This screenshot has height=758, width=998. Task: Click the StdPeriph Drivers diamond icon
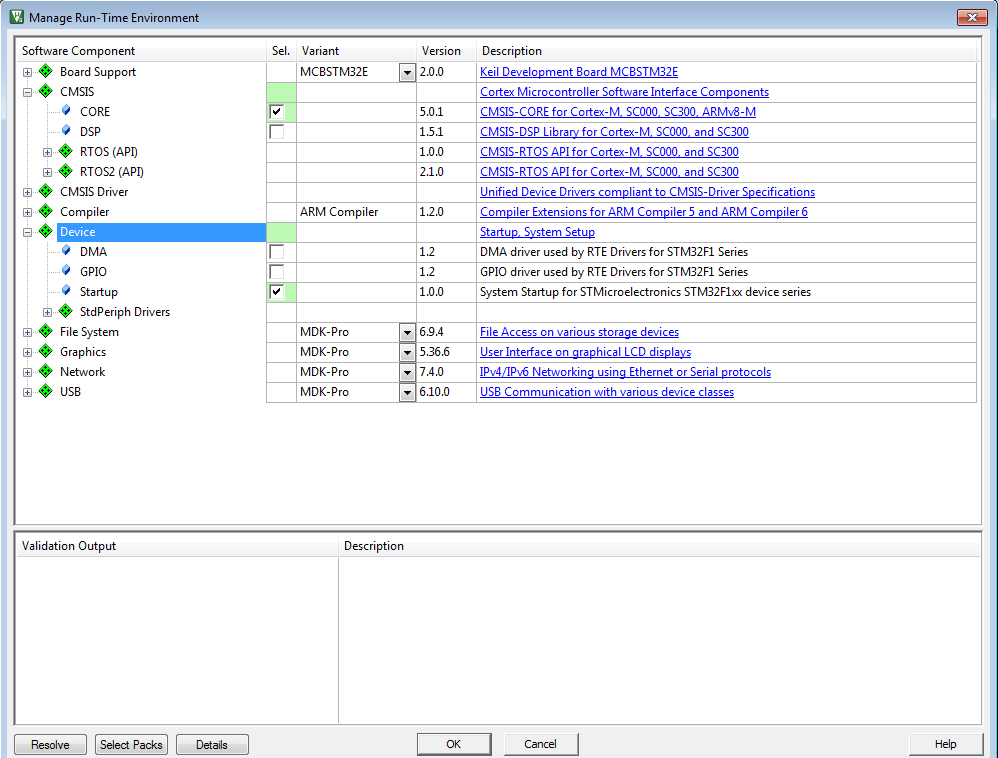(66, 311)
